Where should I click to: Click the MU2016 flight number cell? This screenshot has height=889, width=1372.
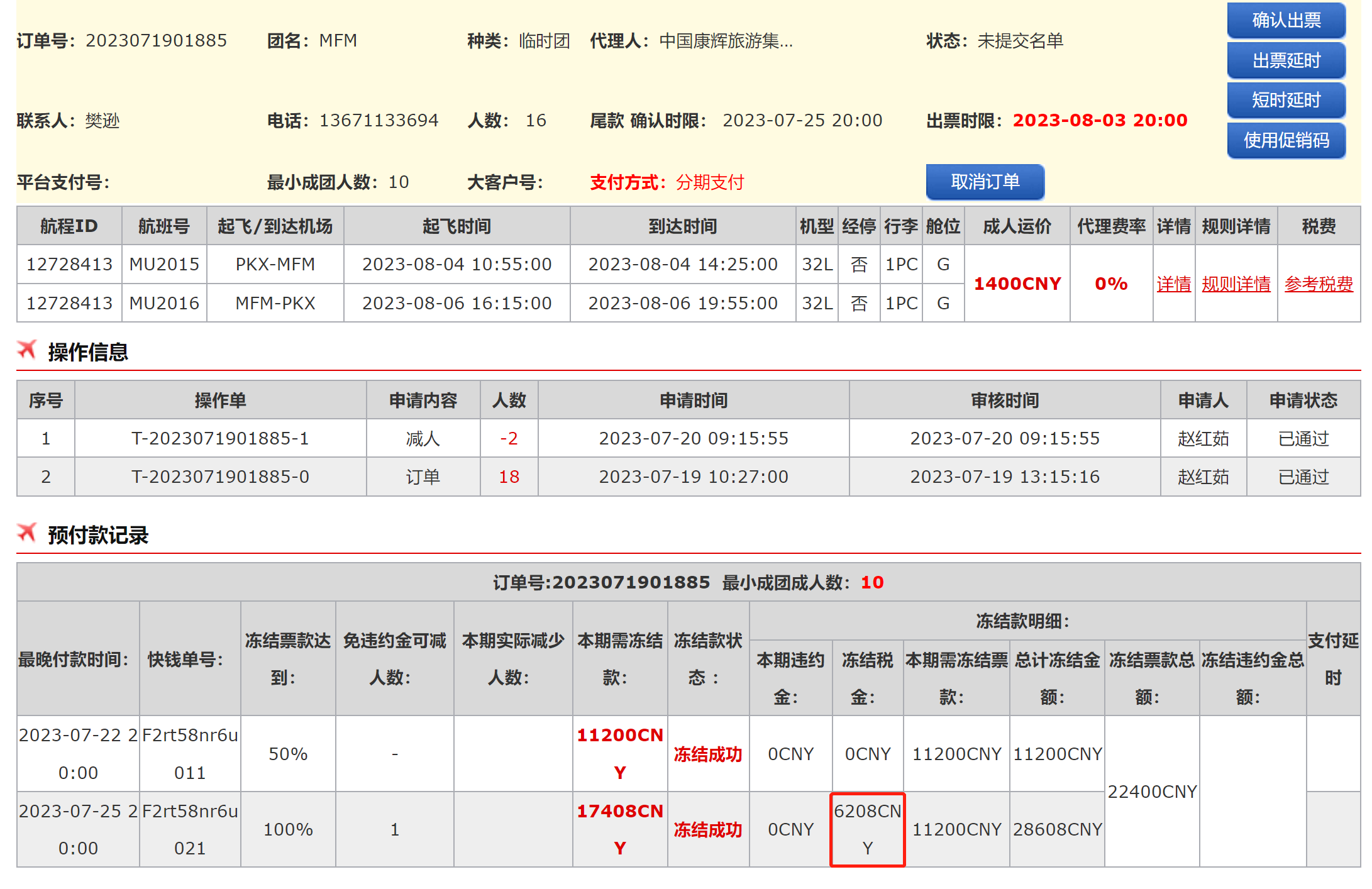point(164,303)
